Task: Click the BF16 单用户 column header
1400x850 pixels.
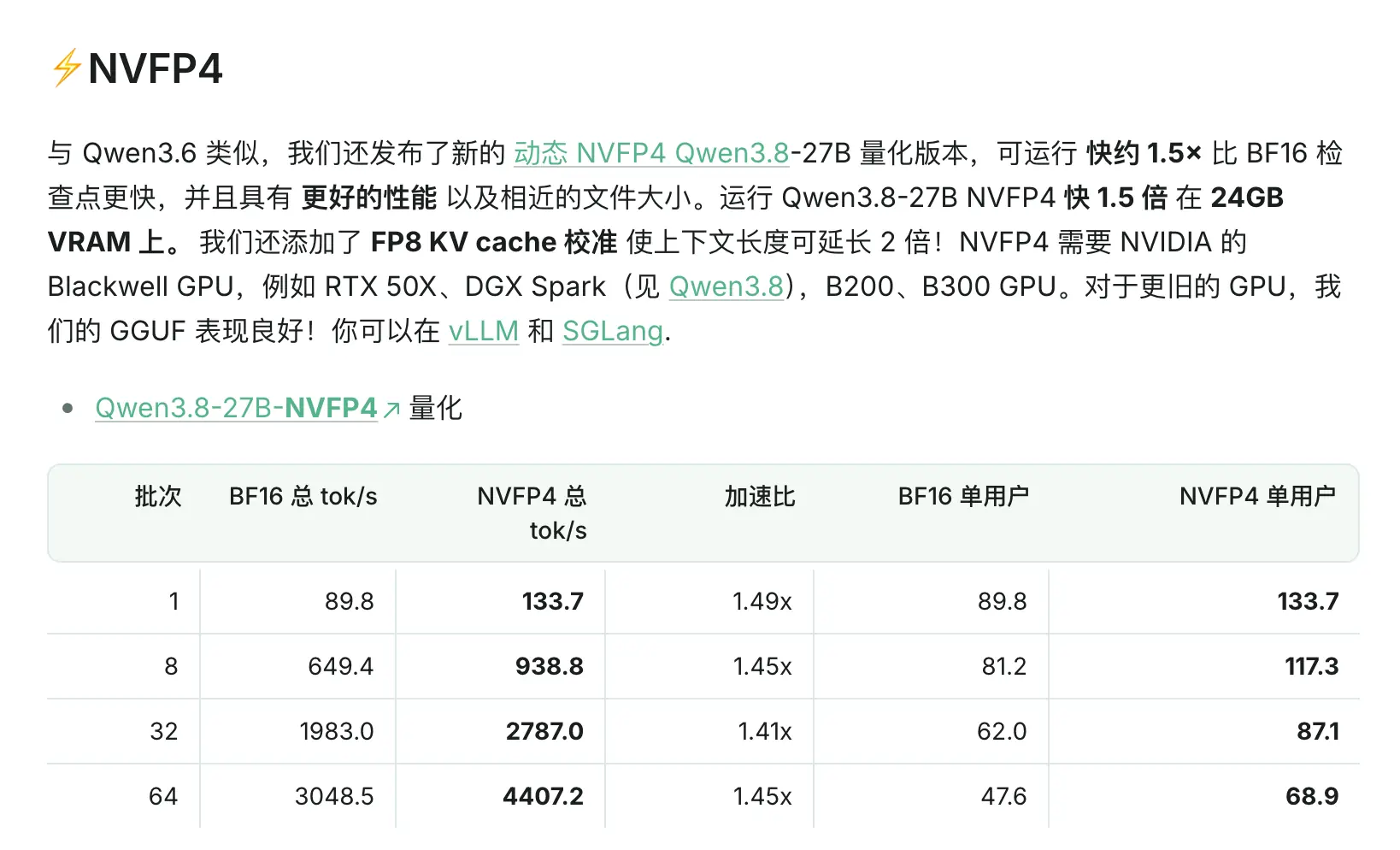Action: tap(963, 496)
